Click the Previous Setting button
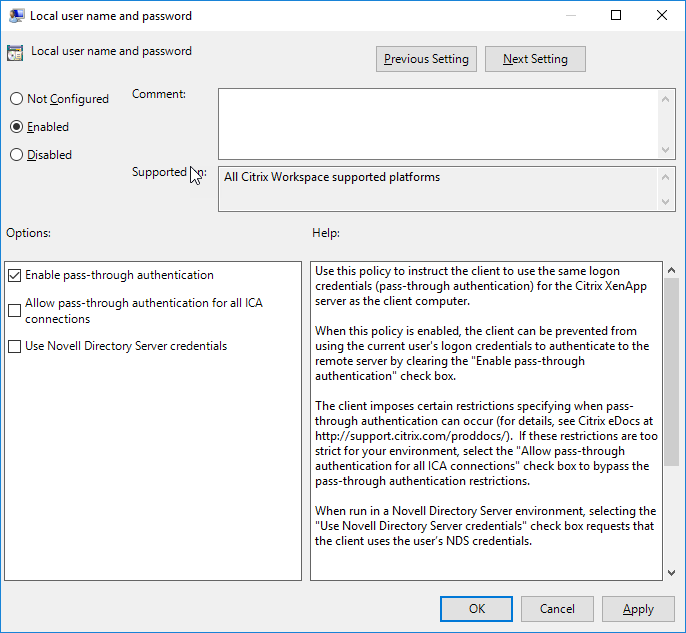The image size is (686, 633). pos(426,59)
